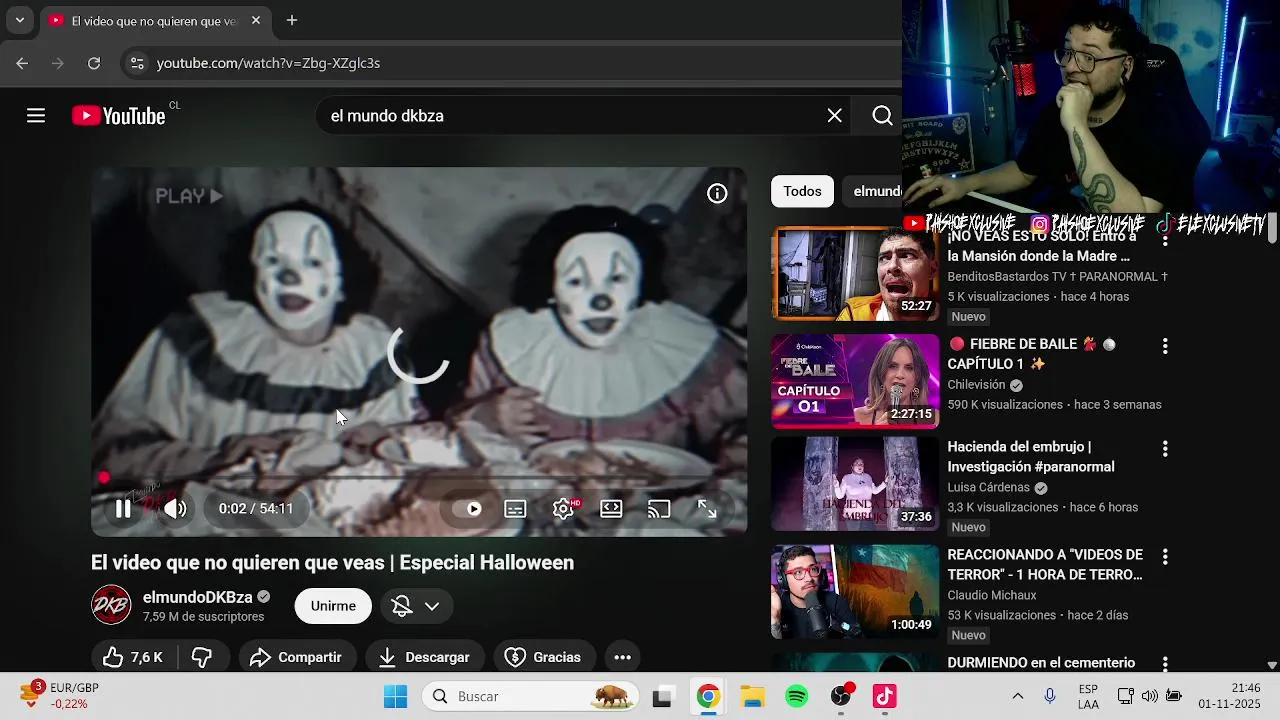Open options for Durmiendo en el cementerio
This screenshot has height=720, width=1280.
[1164, 663]
